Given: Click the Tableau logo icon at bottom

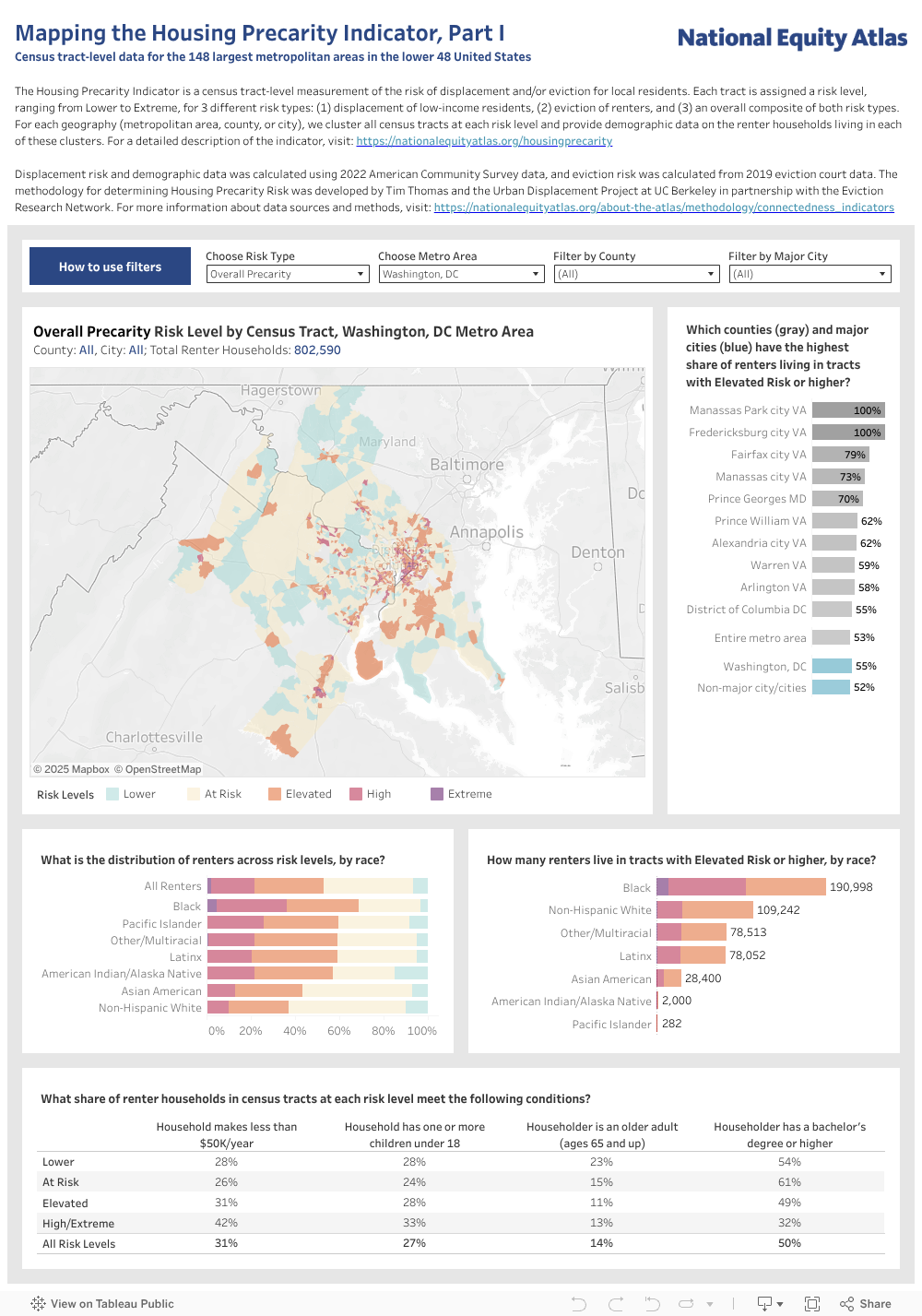Looking at the screenshot, I should click(38, 1303).
